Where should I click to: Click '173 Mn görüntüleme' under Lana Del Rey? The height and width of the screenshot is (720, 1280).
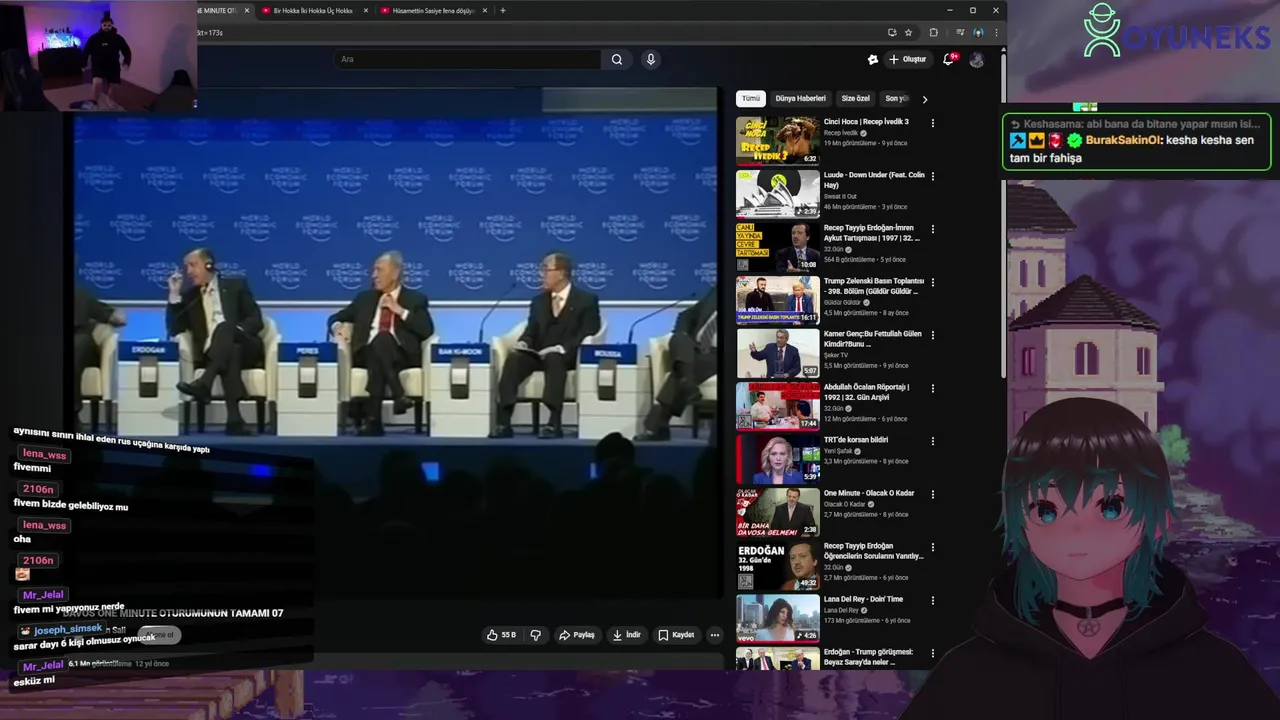tap(852, 620)
